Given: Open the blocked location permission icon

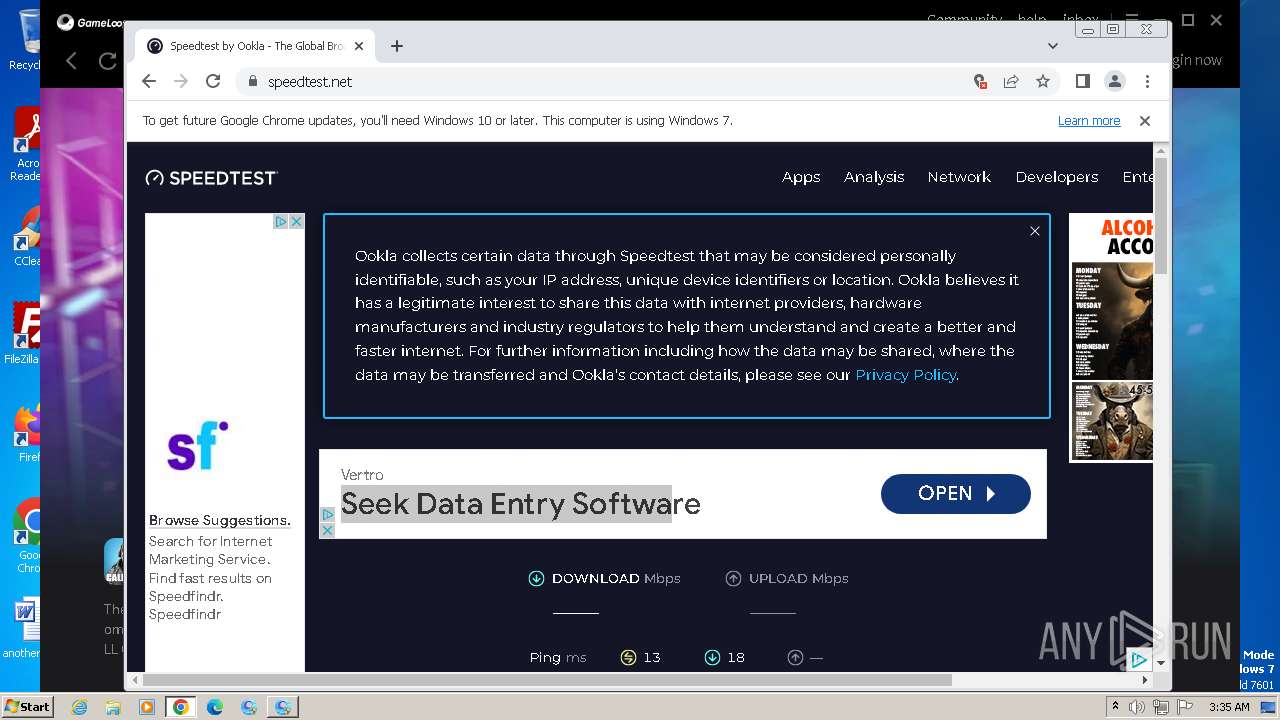Looking at the screenshot, I should click(x=980, y=81).
